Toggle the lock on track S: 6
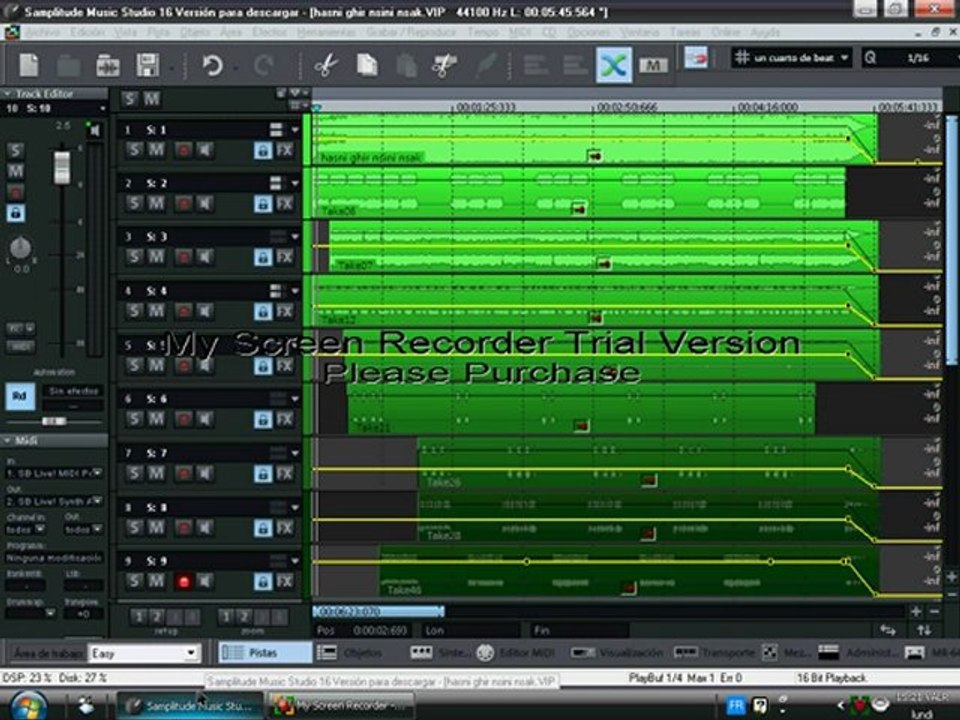Image resolution: width=960 pixels, height=720 pixels. pos(263,419)
